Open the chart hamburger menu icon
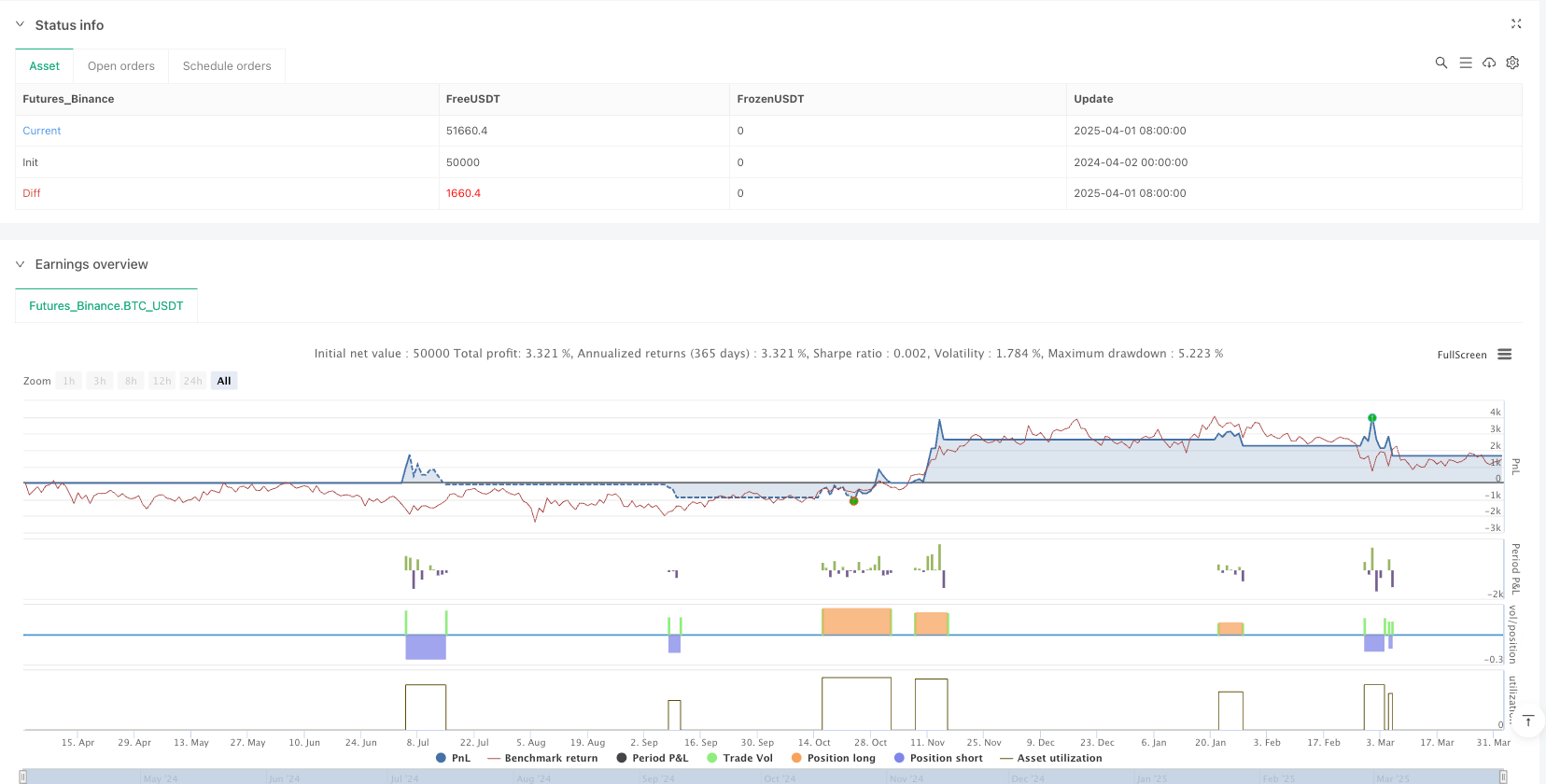The image size is (1546, 784). (x=1504, y=355)
